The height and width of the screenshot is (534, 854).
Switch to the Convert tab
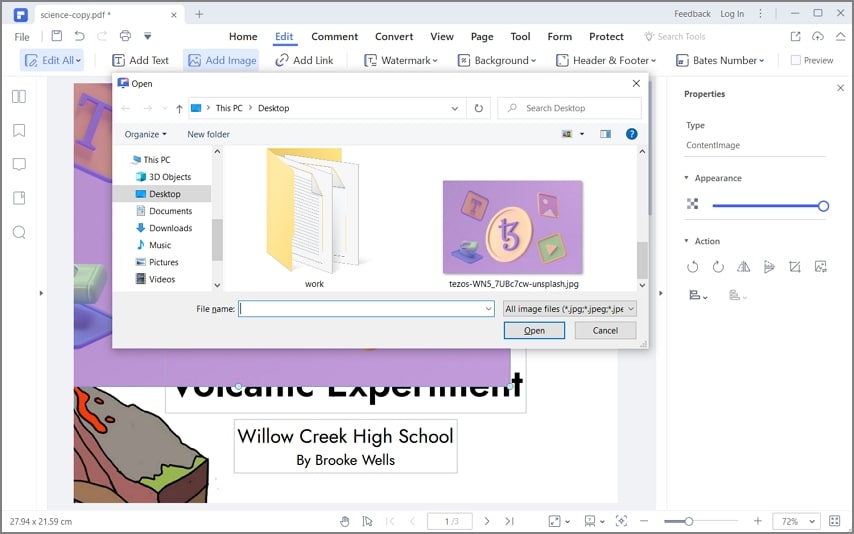point(394,37)
